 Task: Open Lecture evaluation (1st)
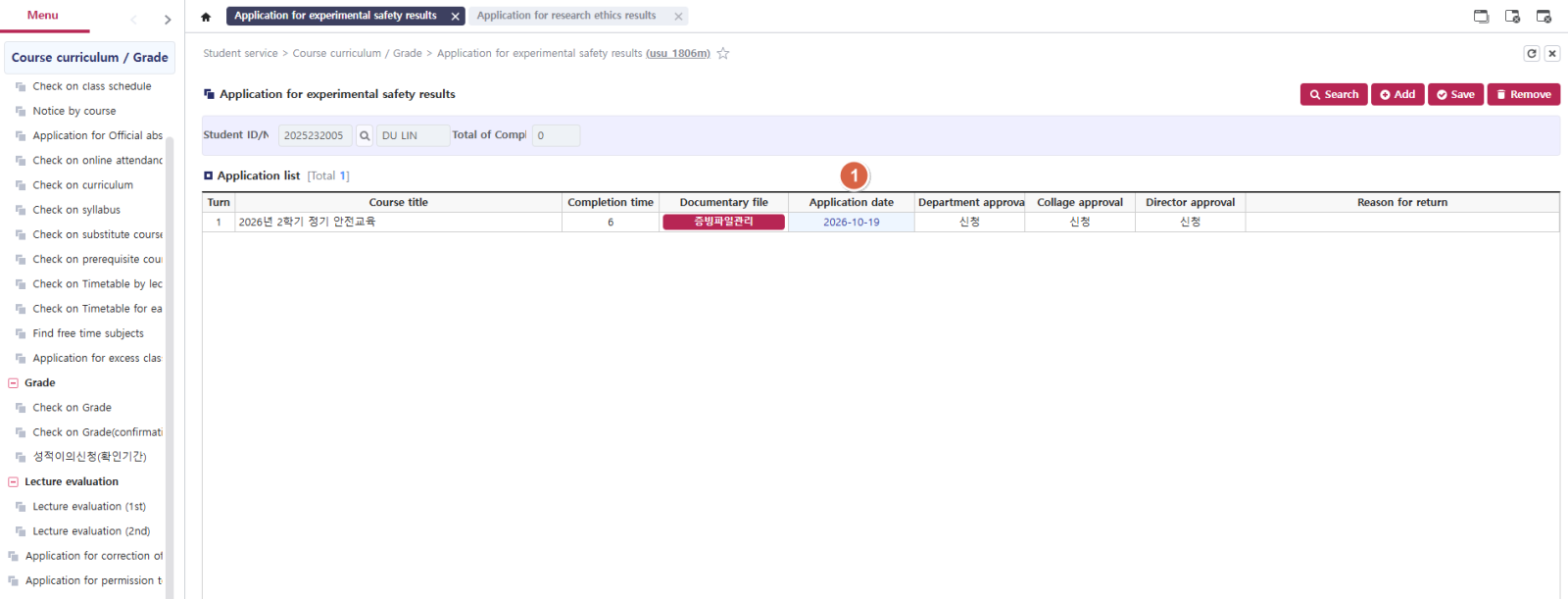click(x=89, y=507)
